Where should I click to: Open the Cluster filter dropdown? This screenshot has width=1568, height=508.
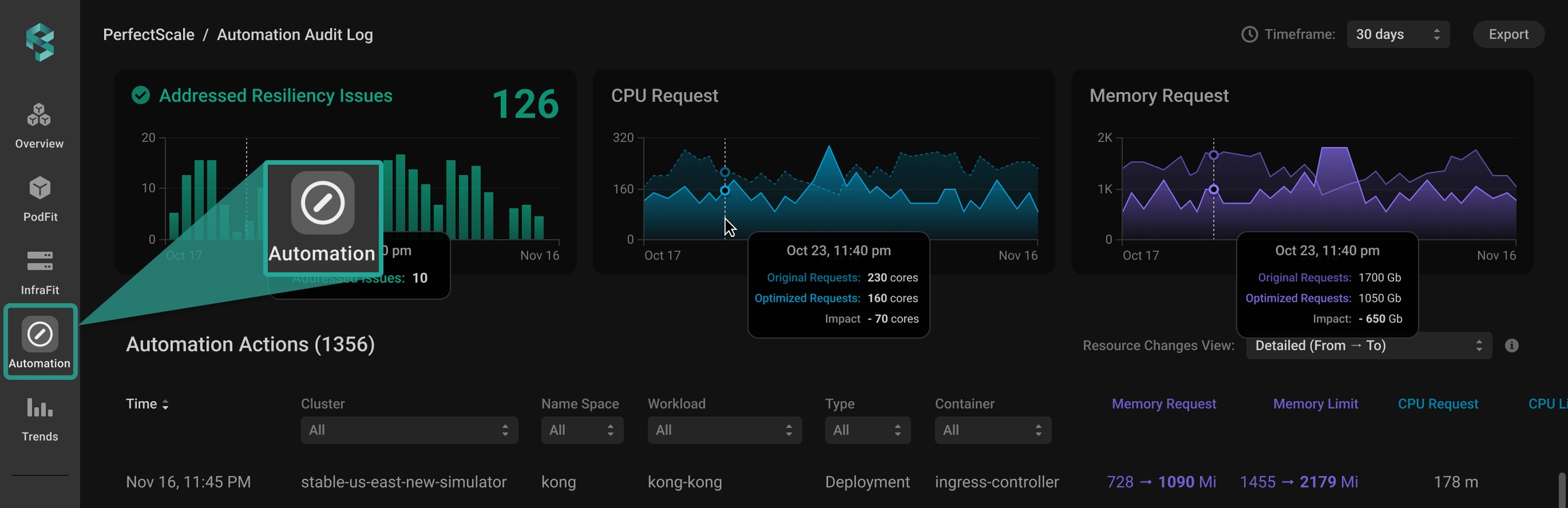coord(409,430)
